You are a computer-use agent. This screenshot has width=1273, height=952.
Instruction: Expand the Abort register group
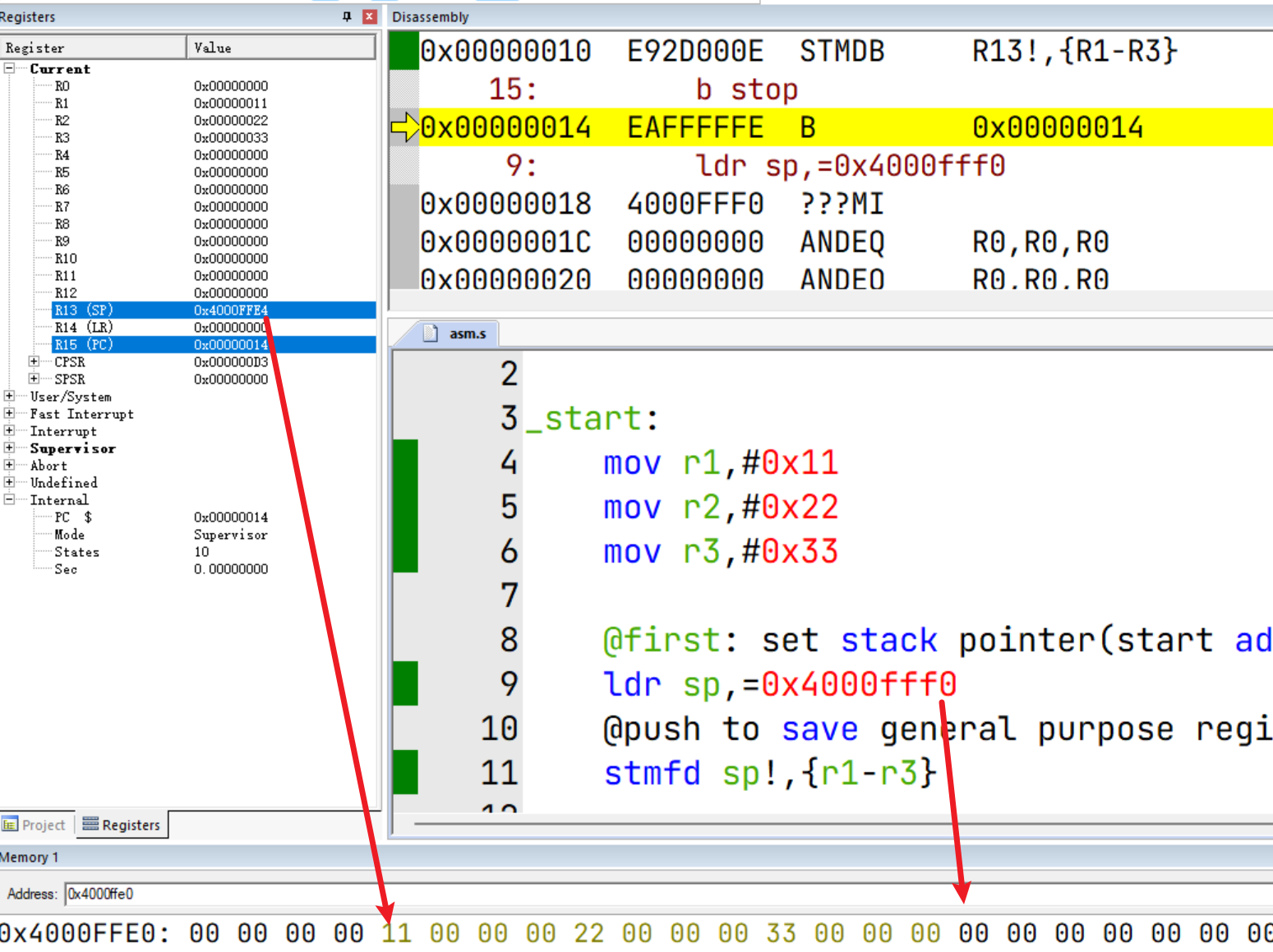9,465
